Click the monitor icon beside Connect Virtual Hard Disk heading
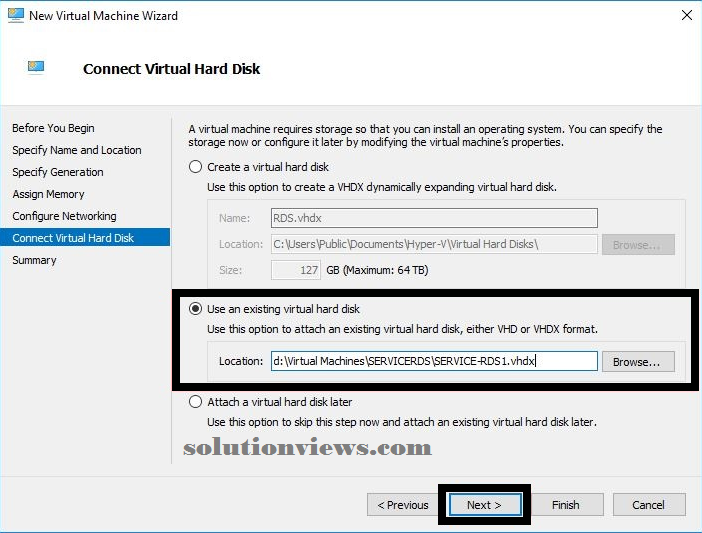The height and width of the screenshot is (533, 702). pos(36,67)
